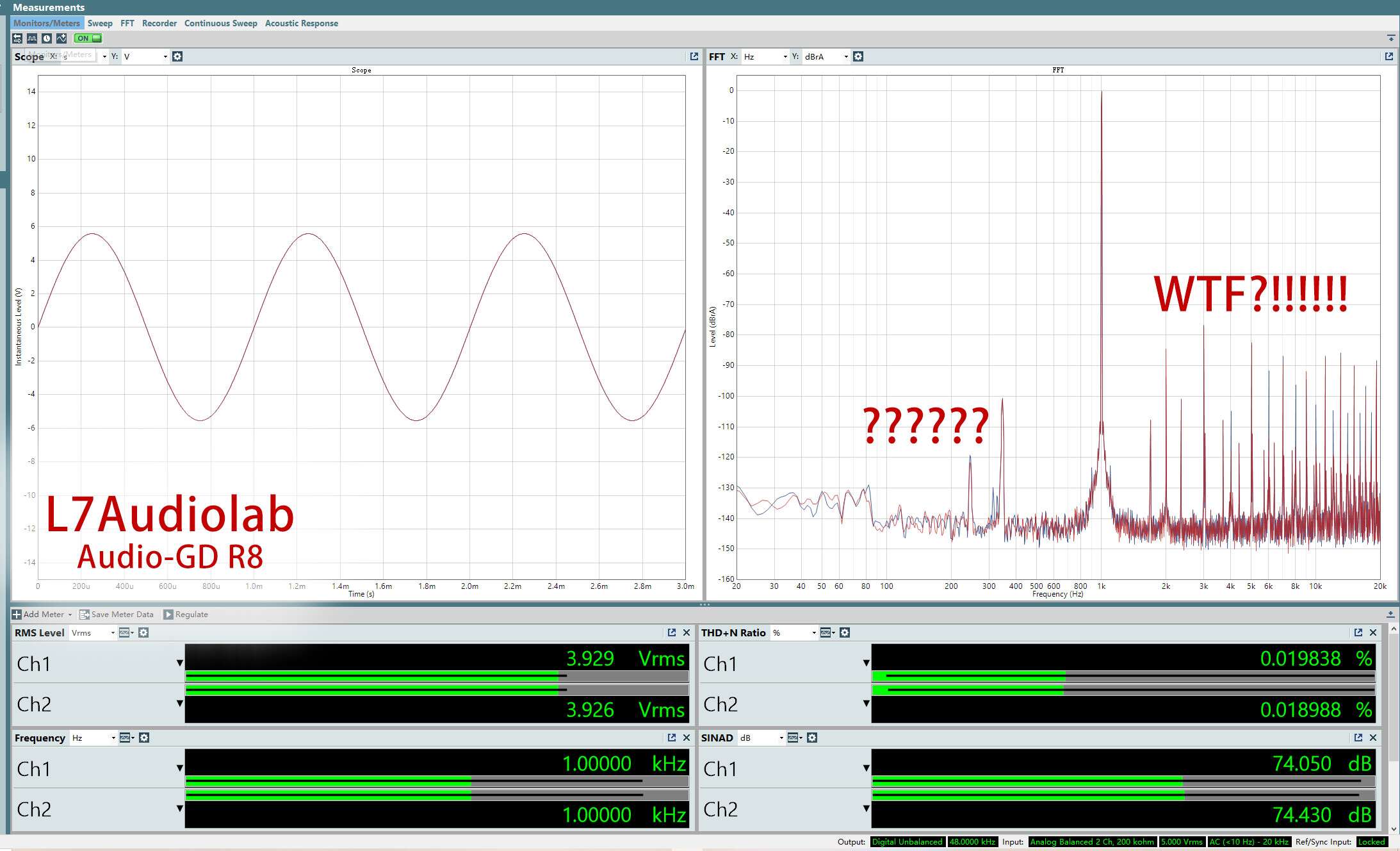The image size is (1400, 851).
Task: Close the Frequency meter panel
Action: click(687, 738)
